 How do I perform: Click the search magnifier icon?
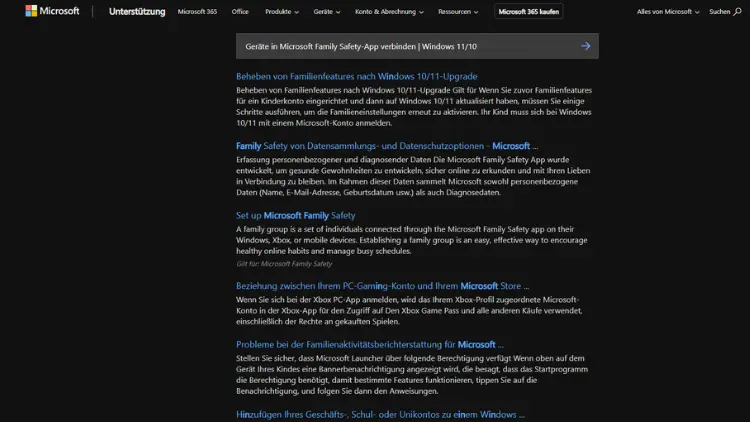click(737, 11)
